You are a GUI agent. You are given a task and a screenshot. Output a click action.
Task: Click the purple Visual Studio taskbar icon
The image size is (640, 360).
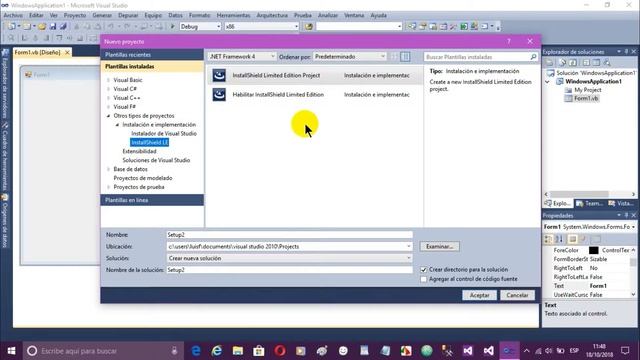468,351
